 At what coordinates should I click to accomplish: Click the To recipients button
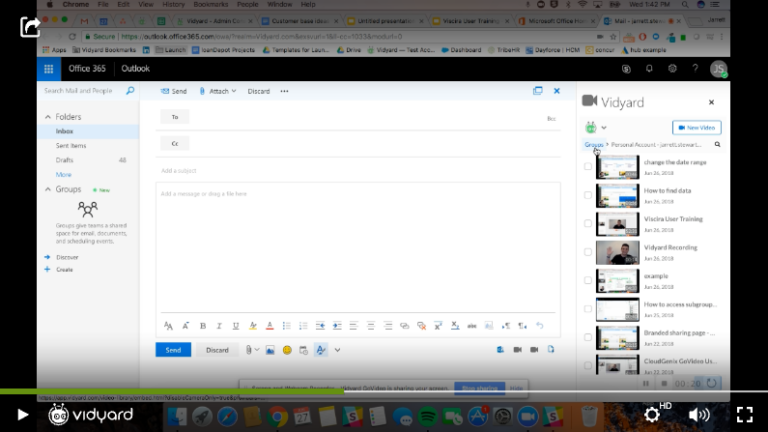pos(175,117)
